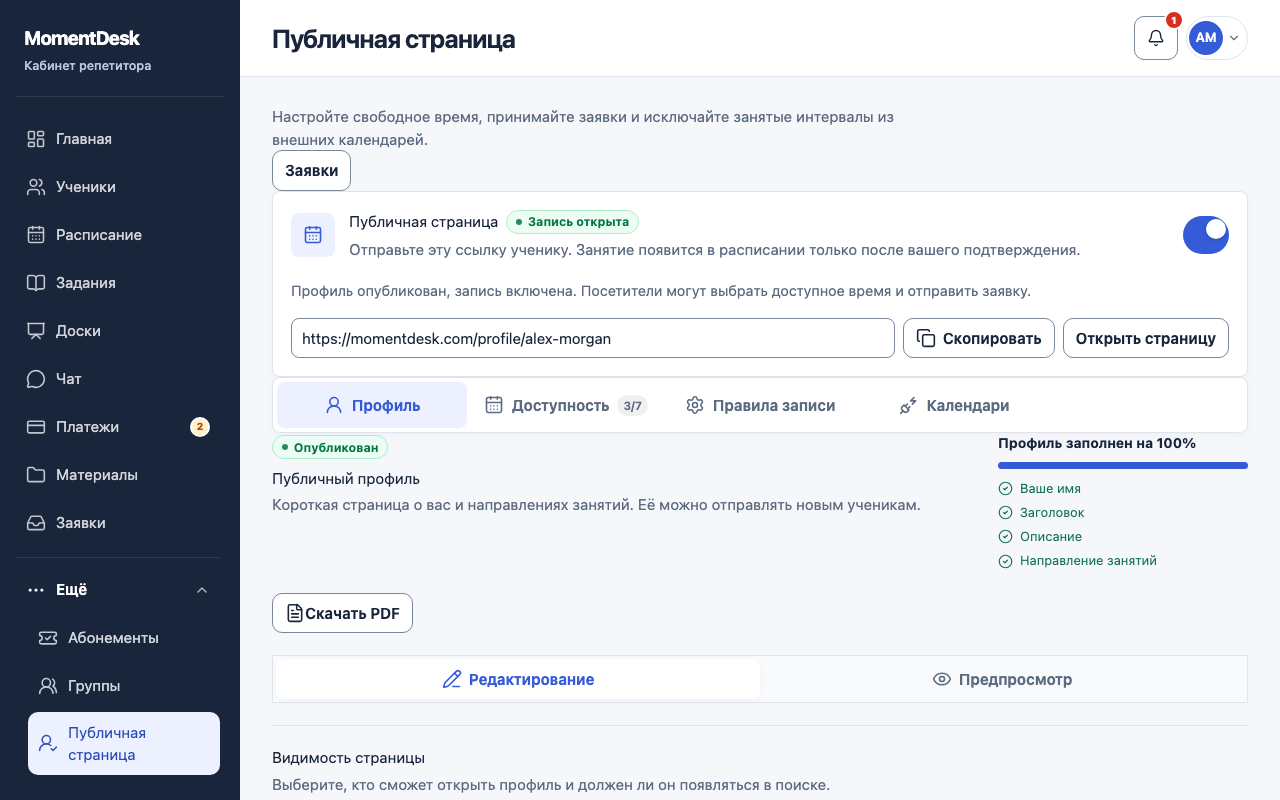The image size is (1280, 800).
Task: Click the Заявки inbox icon in sidebar
Action: [36, 523]
